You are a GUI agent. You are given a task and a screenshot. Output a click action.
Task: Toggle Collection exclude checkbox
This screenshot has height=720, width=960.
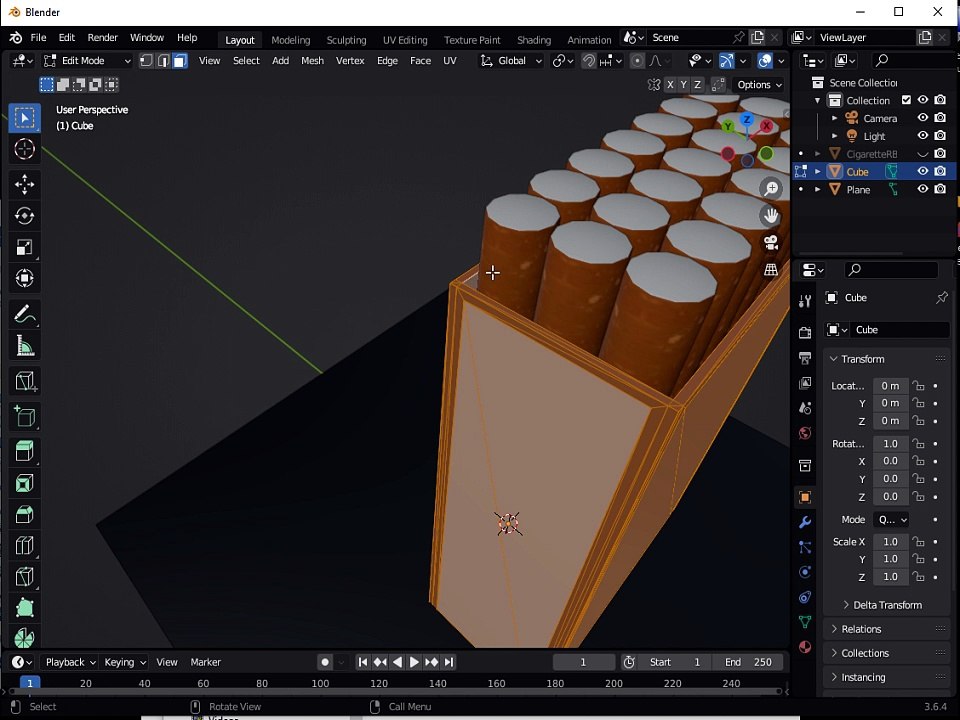[x=907, y=100]
